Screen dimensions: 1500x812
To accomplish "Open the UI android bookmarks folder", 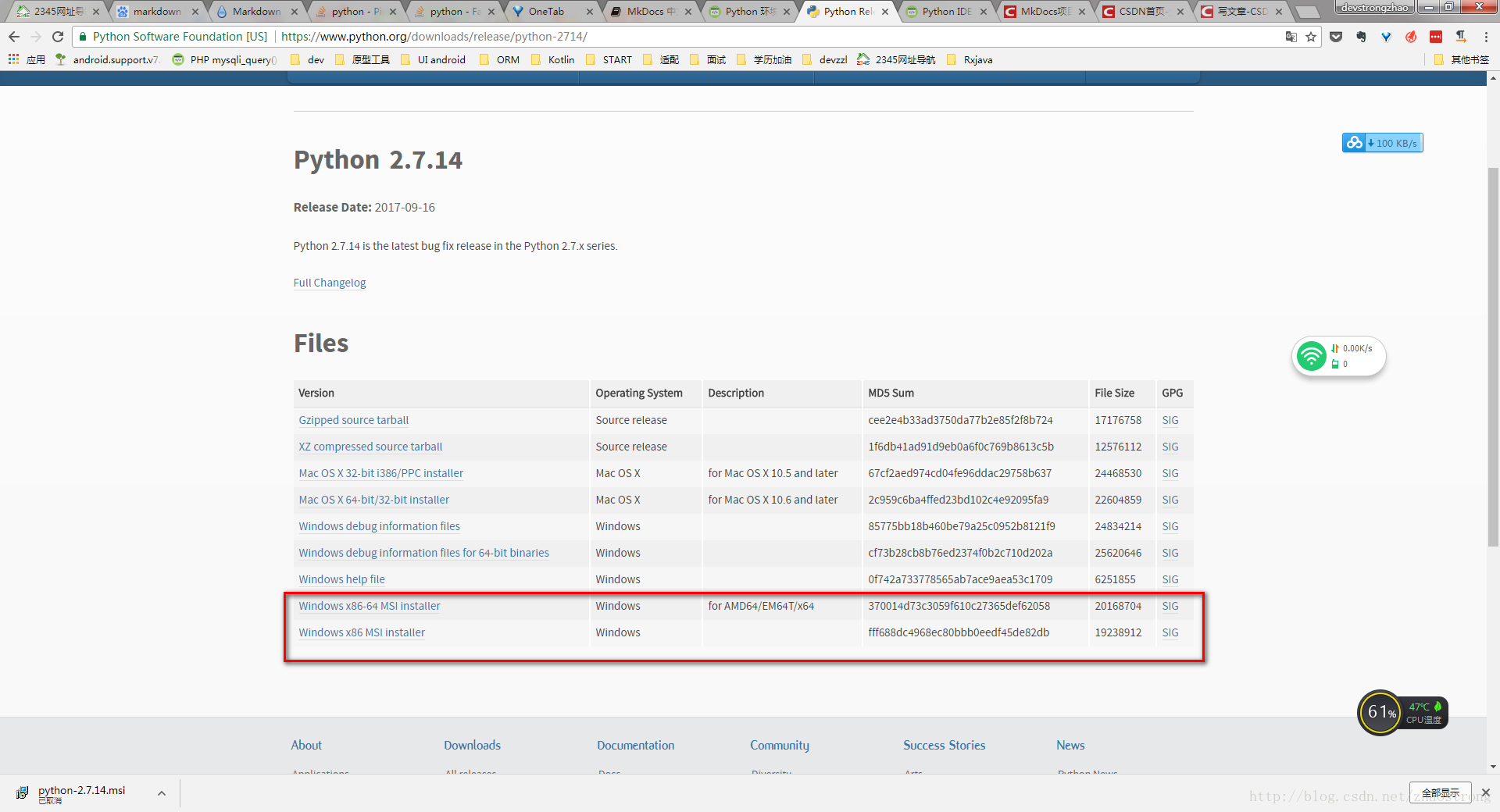I will coord(434,59).
